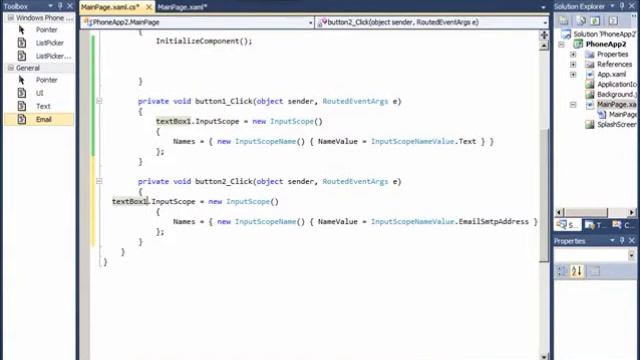Image resolution: width=640 pixels, height=360 pixels.
Task: Open the Toolbox window options dropdown
Action: coord(50,6)
